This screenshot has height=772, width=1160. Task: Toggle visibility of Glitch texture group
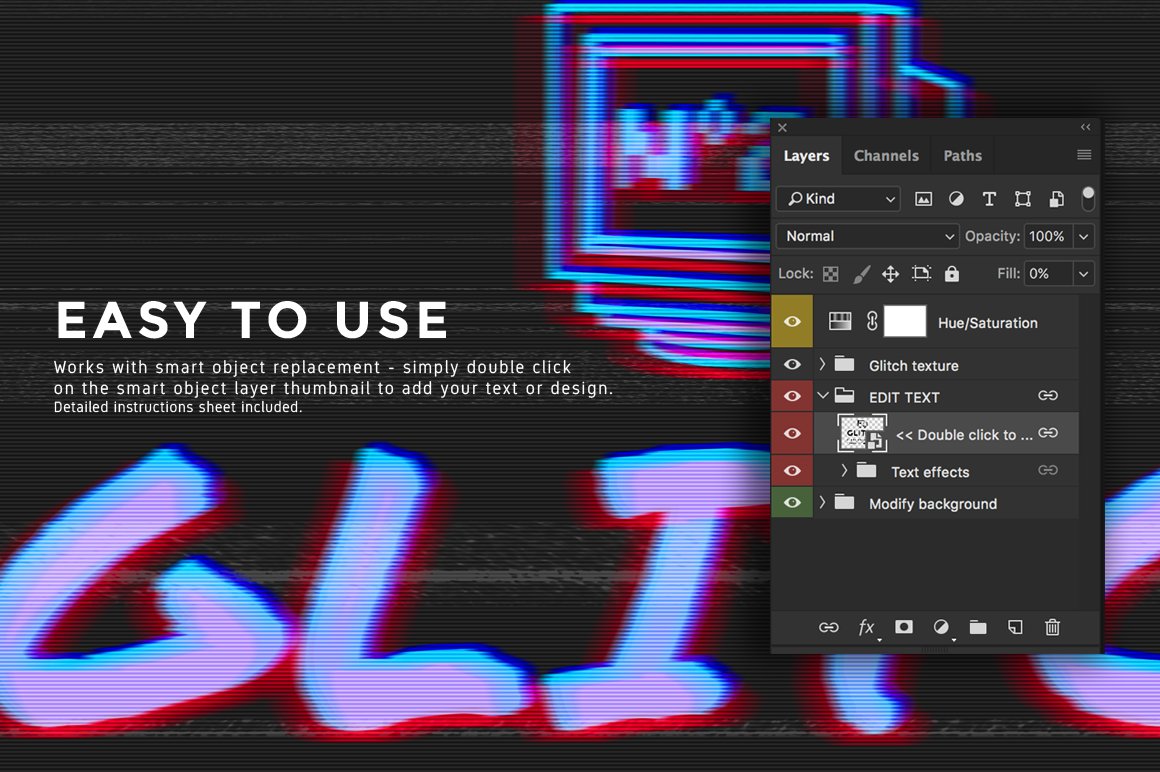pyautogui.click(x=792, y=365)
